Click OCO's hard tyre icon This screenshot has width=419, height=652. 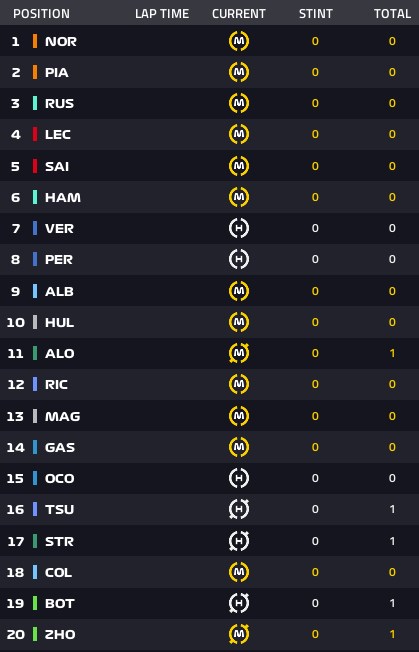click(x=239, y=478)
